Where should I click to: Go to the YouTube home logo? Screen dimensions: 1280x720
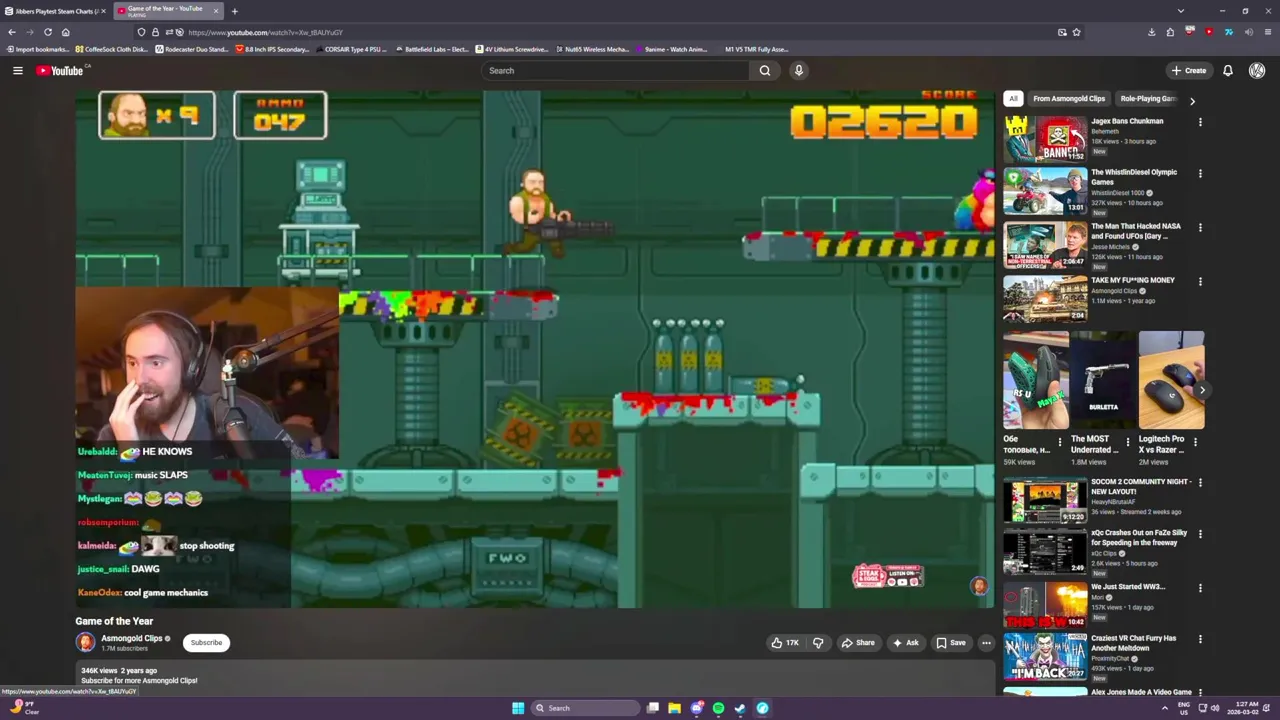point(60,70)
